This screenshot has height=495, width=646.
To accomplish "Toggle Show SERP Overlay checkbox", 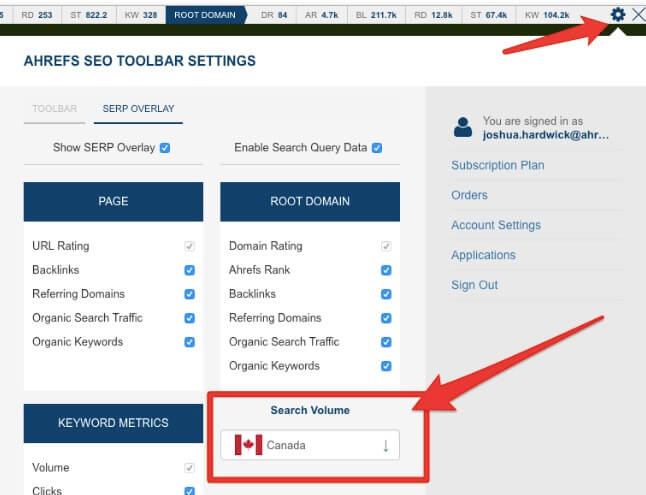I will click(x=165, y=148).
